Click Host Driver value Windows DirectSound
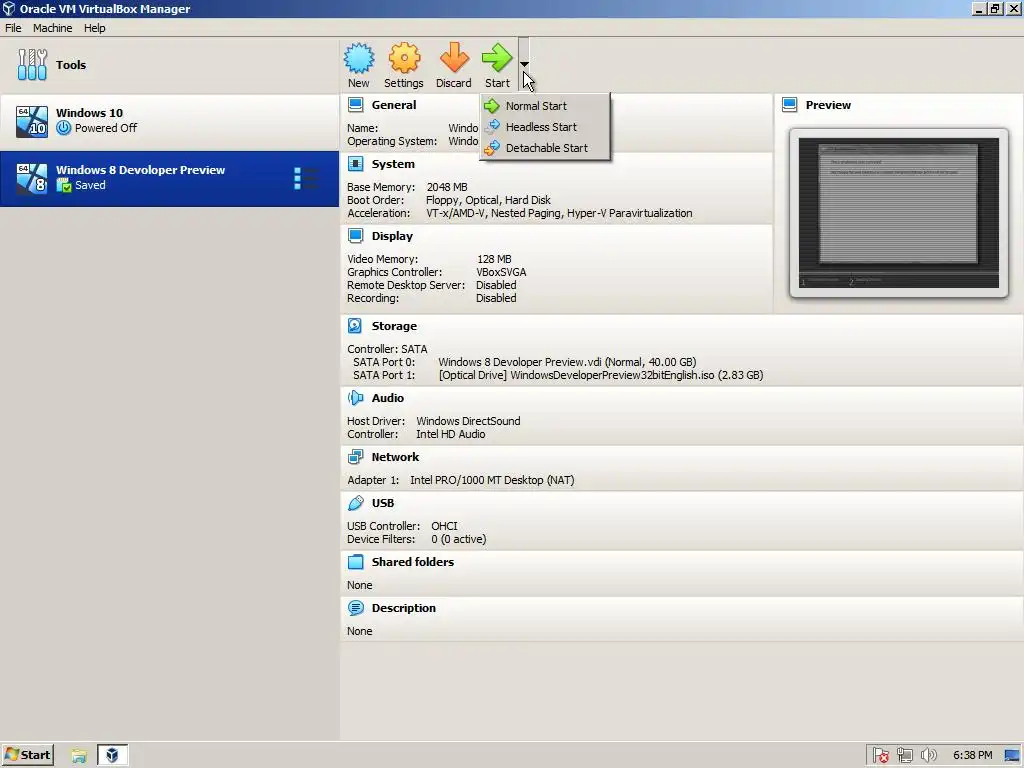Image resolution: width=1024 pixels, height=768 pixels. click(468, 421)
